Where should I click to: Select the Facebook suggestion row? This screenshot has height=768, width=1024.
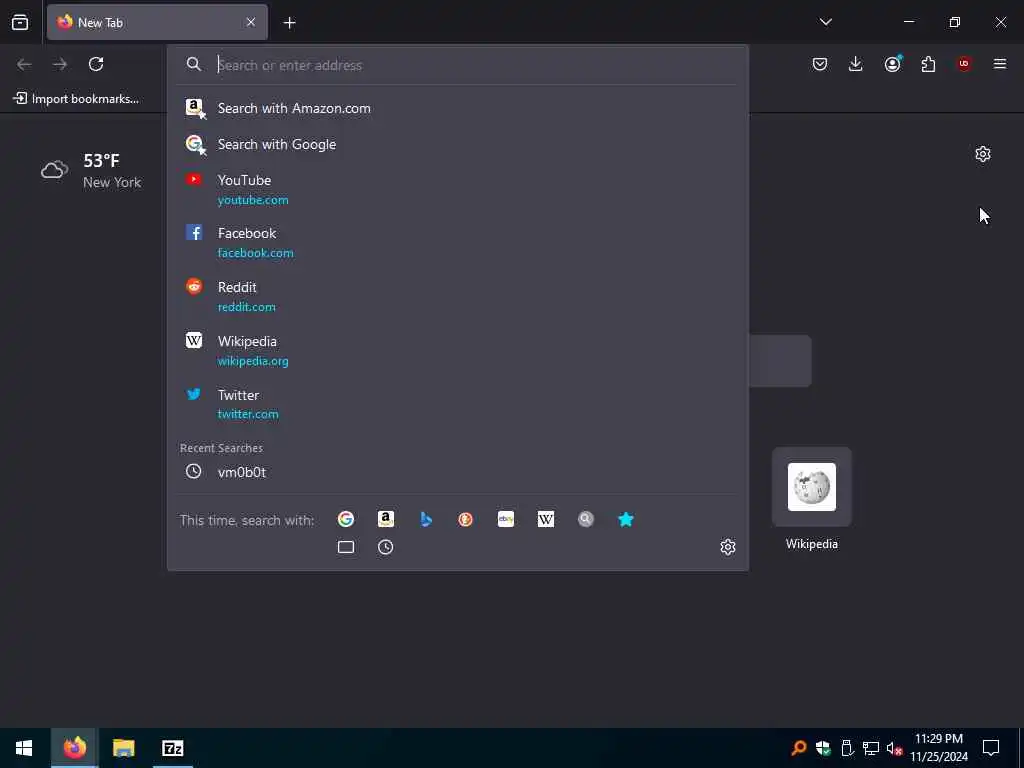coord(457,243)
